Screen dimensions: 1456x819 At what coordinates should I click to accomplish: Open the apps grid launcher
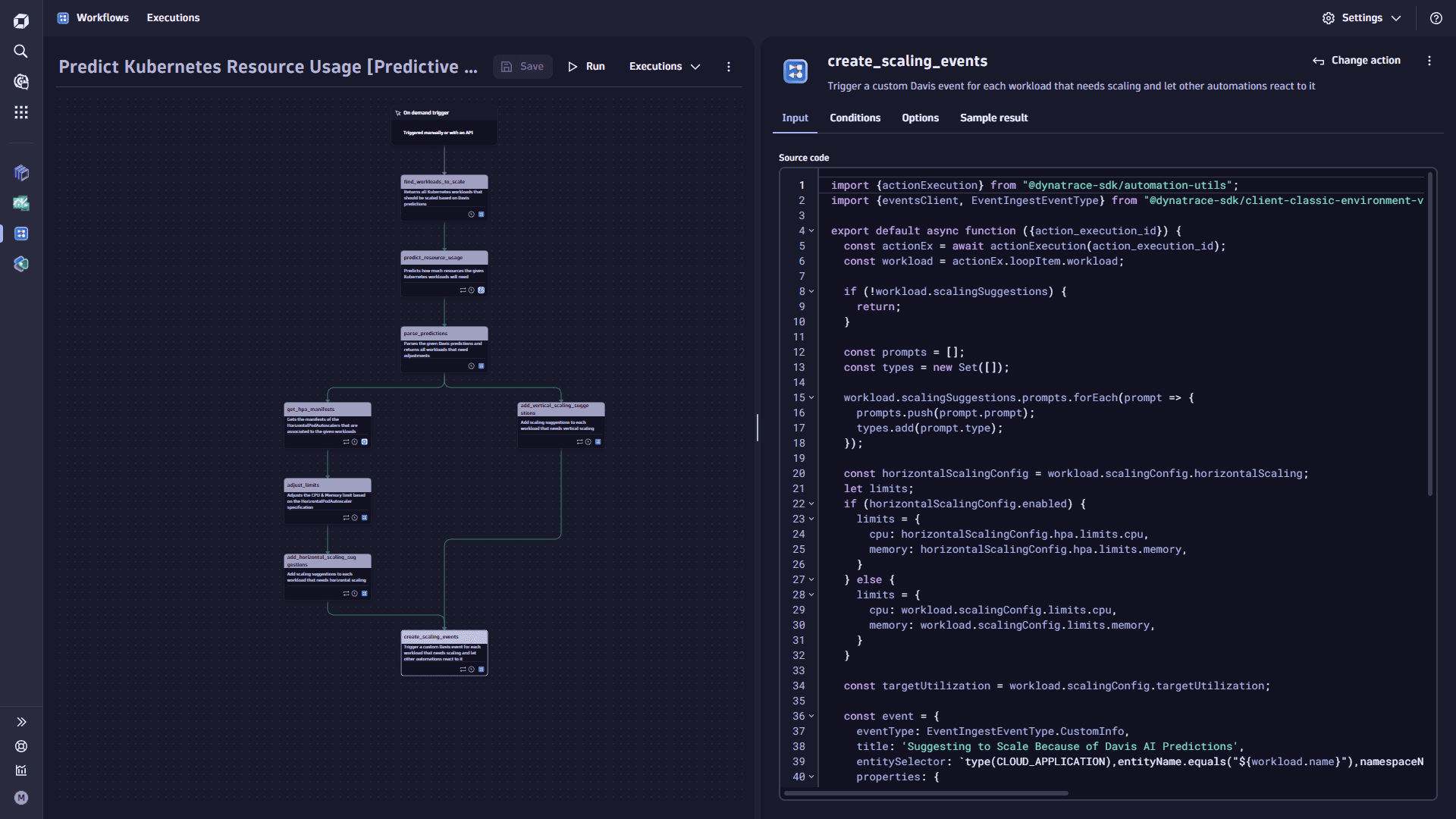21,112
